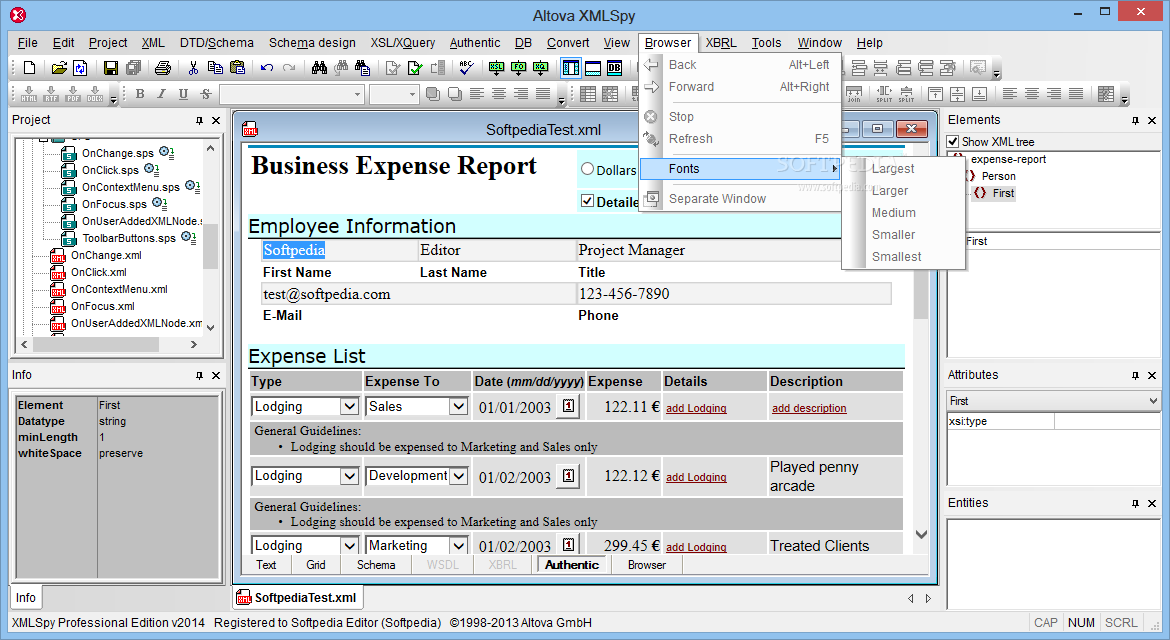Select ToolbarButtons.sps in Project tree

(129, 238)
